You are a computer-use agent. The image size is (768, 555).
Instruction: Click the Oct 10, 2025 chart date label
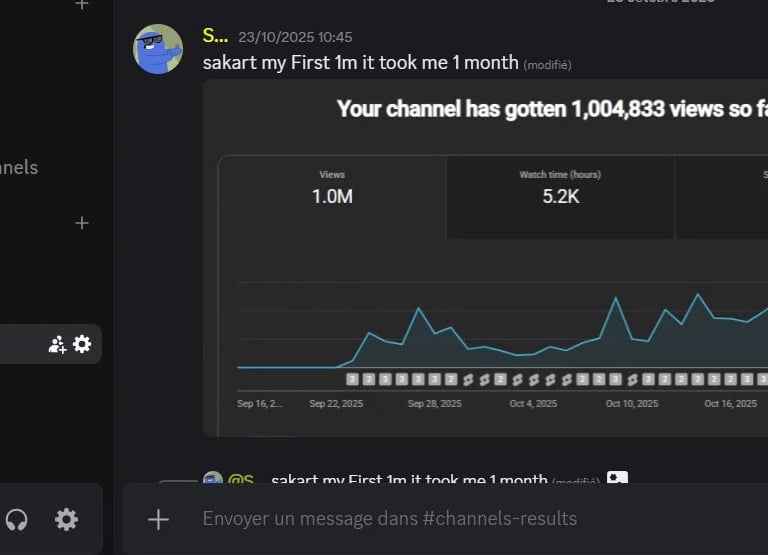point(632,404)
